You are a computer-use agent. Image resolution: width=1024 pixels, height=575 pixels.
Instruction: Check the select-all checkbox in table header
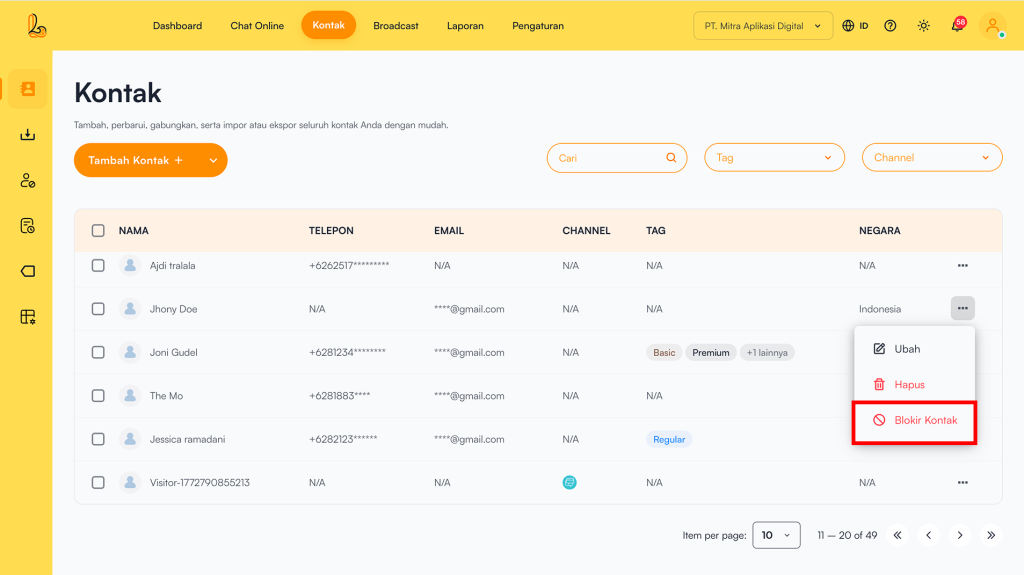(98, 230)
